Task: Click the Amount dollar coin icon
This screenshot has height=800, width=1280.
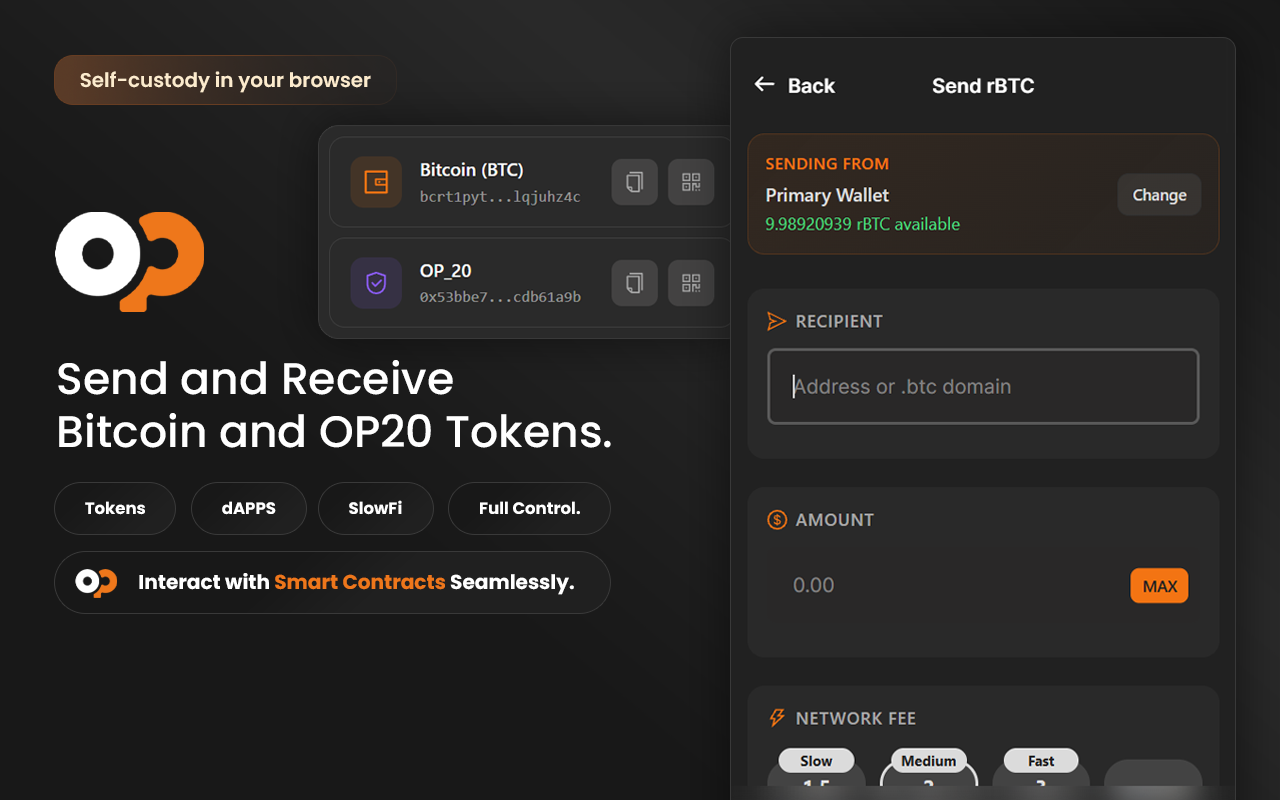Action: point(777,519)
